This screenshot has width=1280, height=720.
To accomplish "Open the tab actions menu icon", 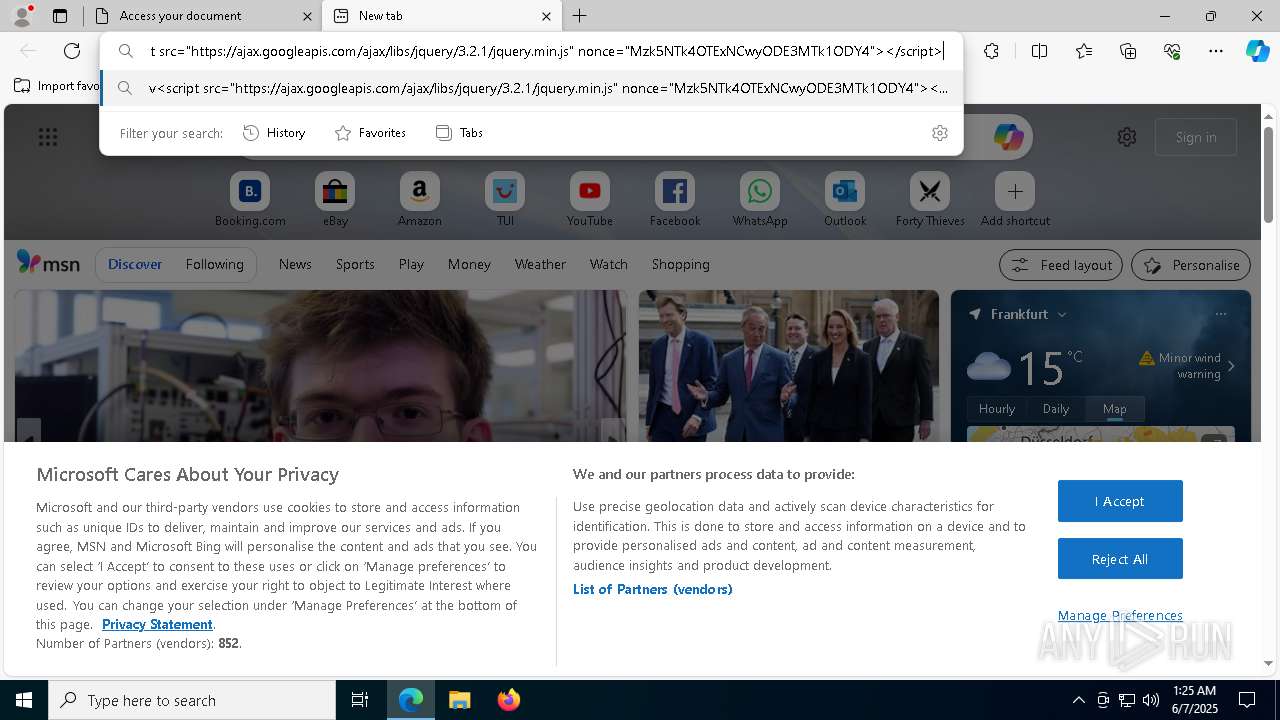I will (x=60, y=16).
